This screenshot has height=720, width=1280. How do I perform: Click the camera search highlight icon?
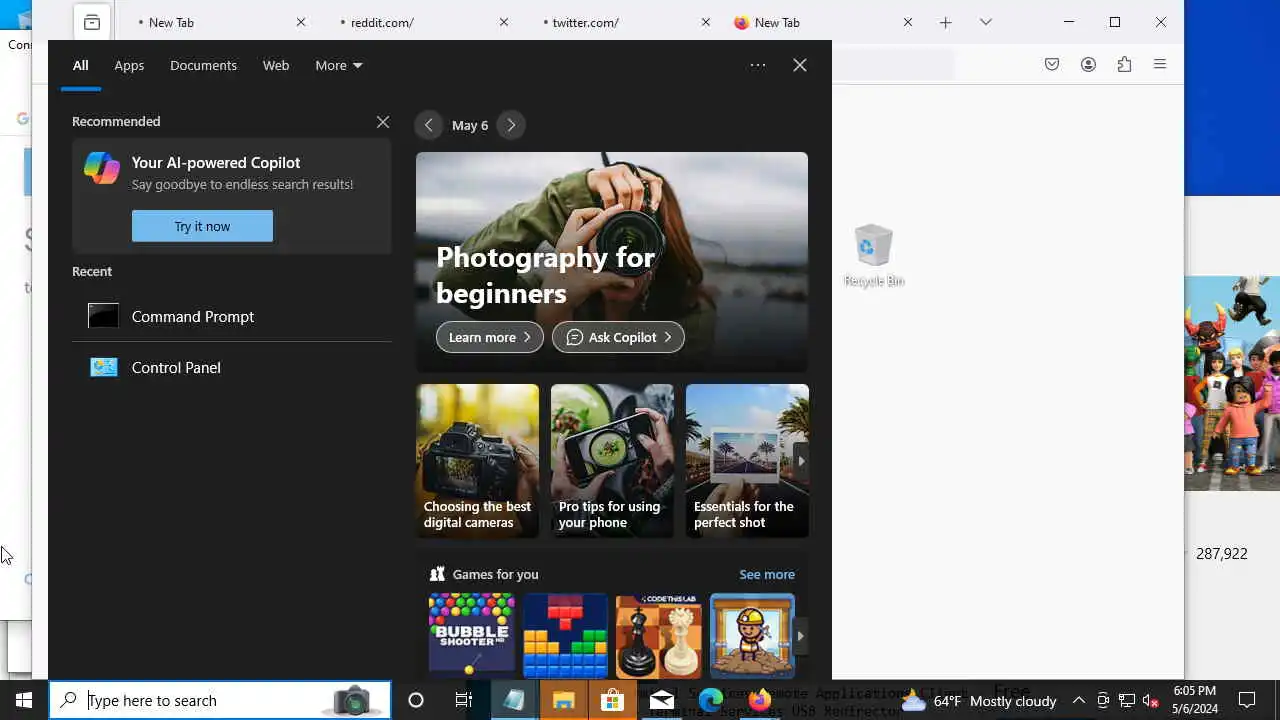coord(351,700)
